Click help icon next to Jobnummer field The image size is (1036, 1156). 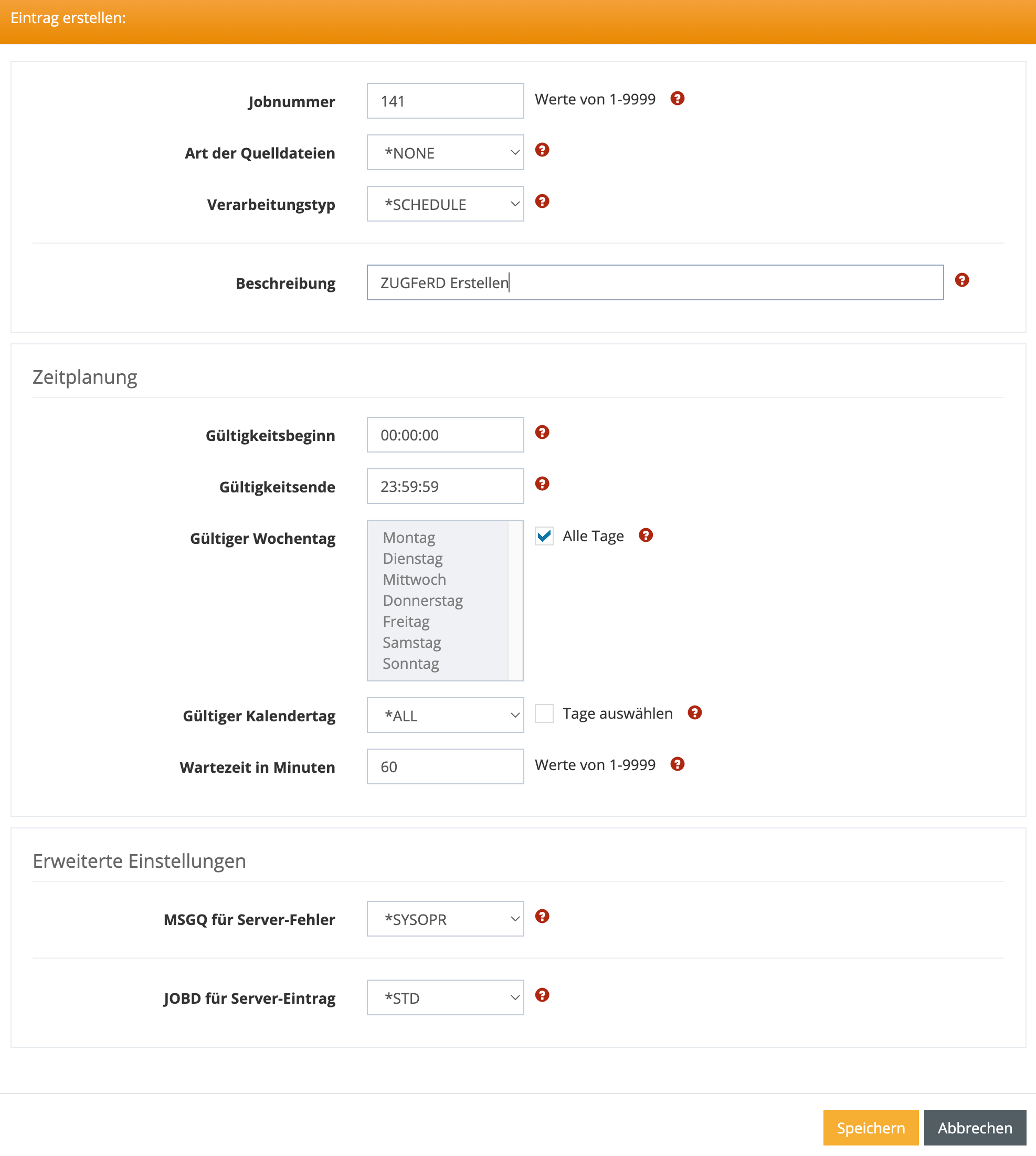677,99
